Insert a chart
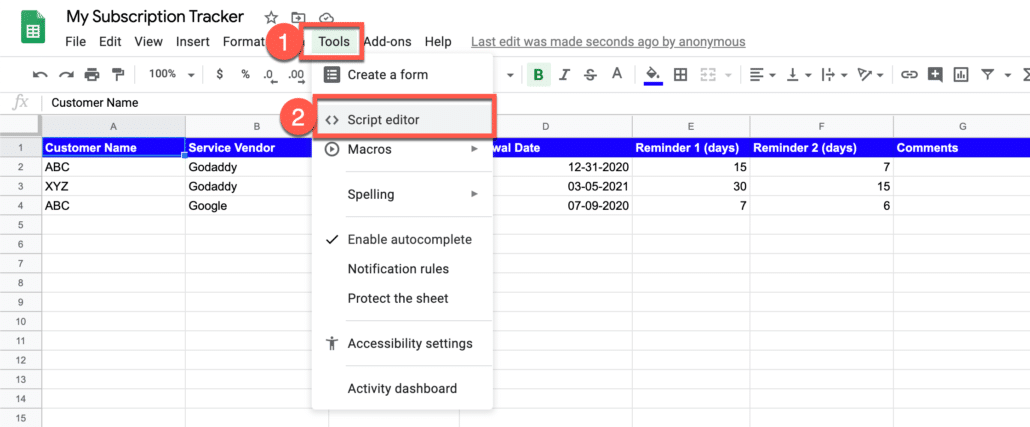The image size is (1030, 427). [961, 75]
